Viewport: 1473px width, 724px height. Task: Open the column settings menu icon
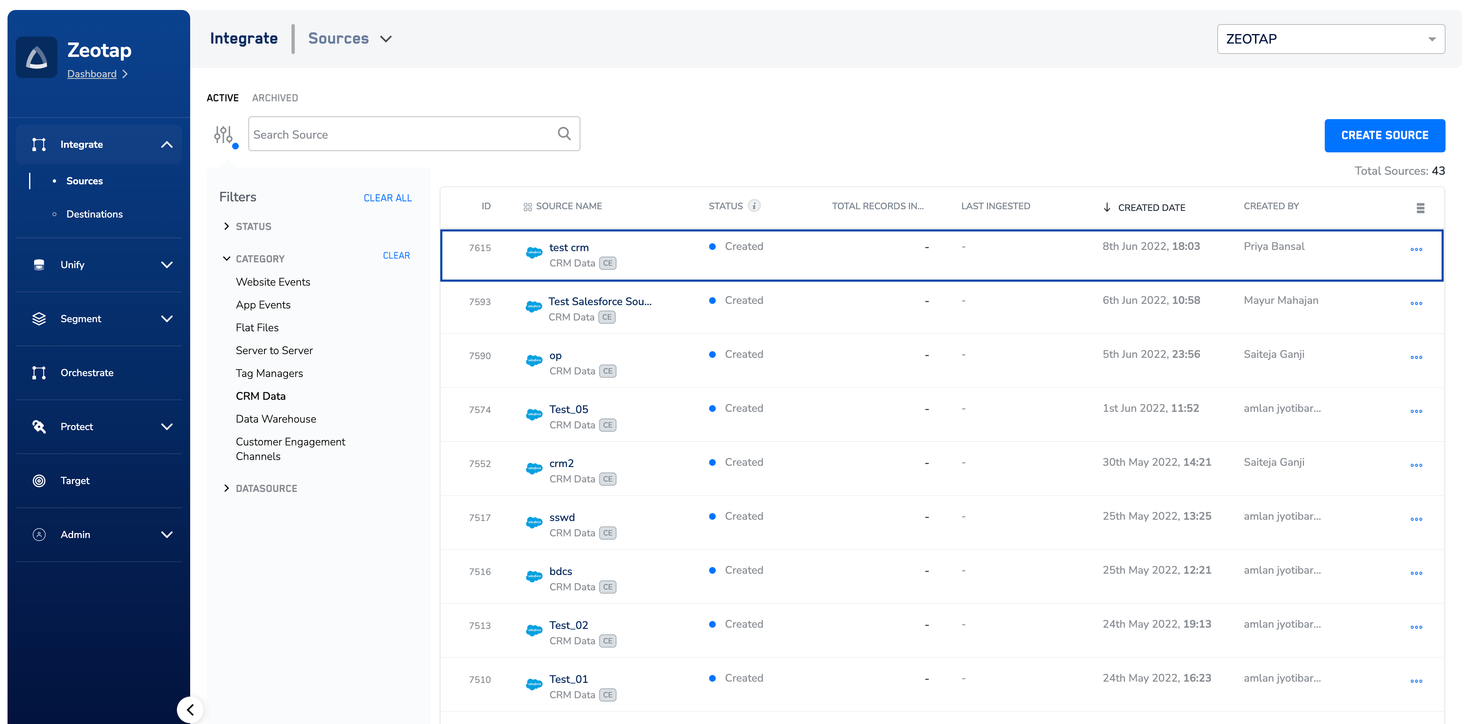click(x=1420, y=208)
